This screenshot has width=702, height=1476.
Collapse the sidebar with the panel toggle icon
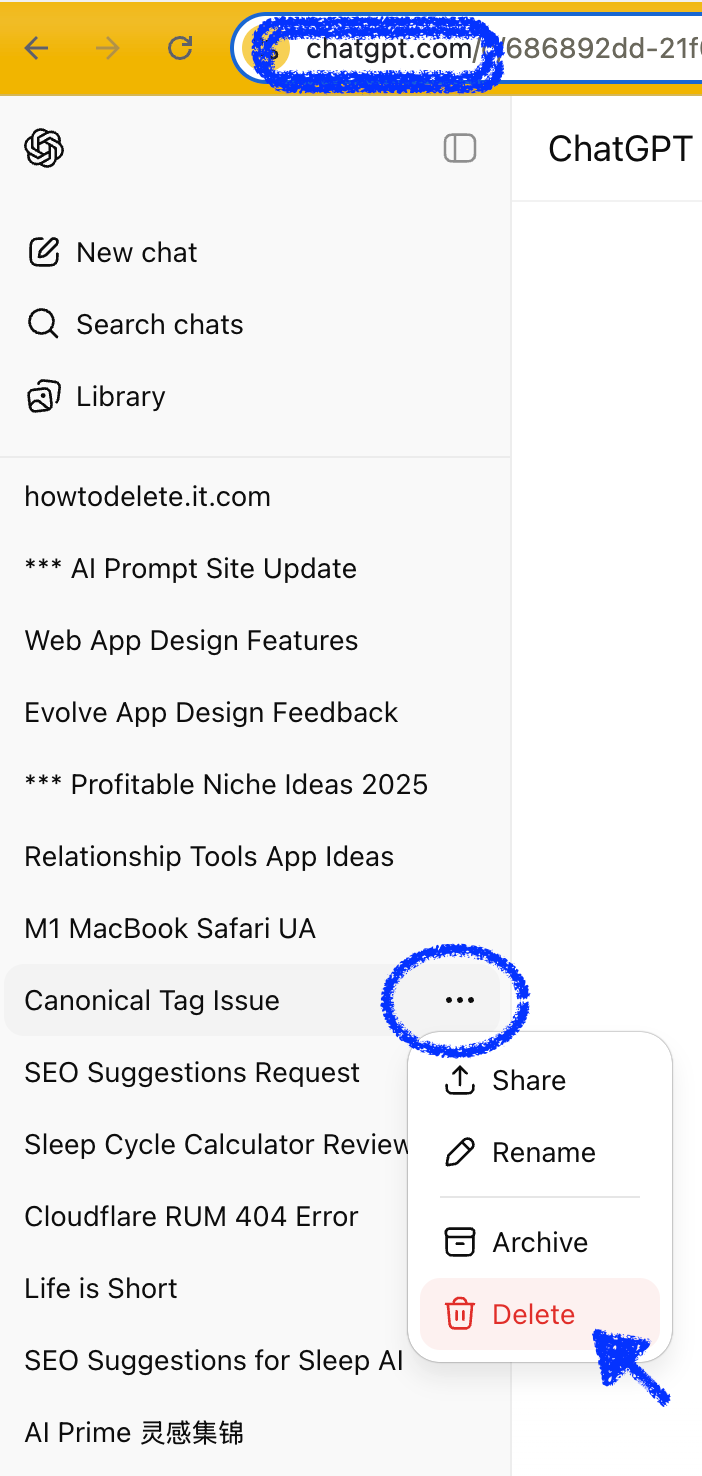460,148
